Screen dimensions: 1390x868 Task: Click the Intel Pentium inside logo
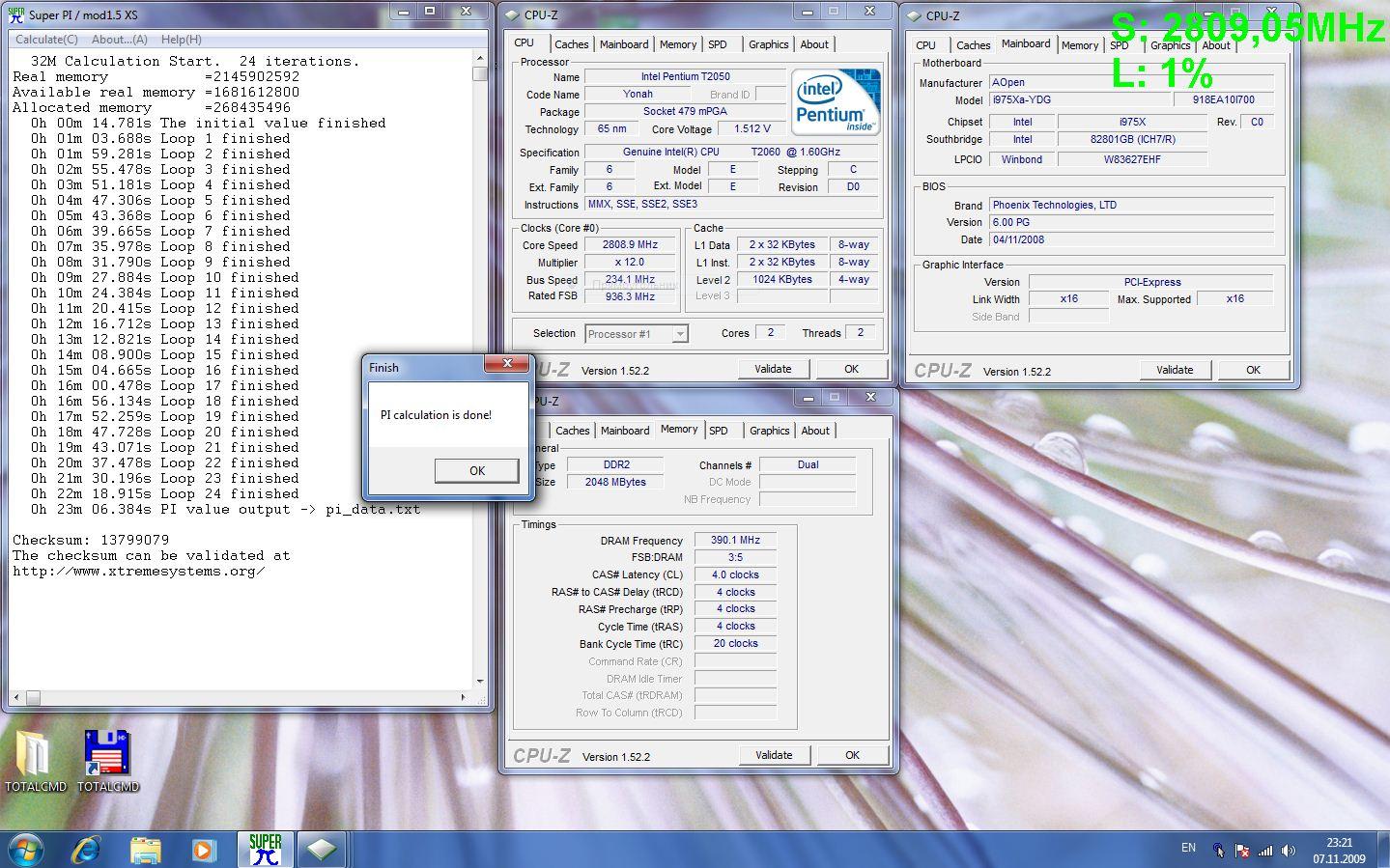click(x=836, y=101)
